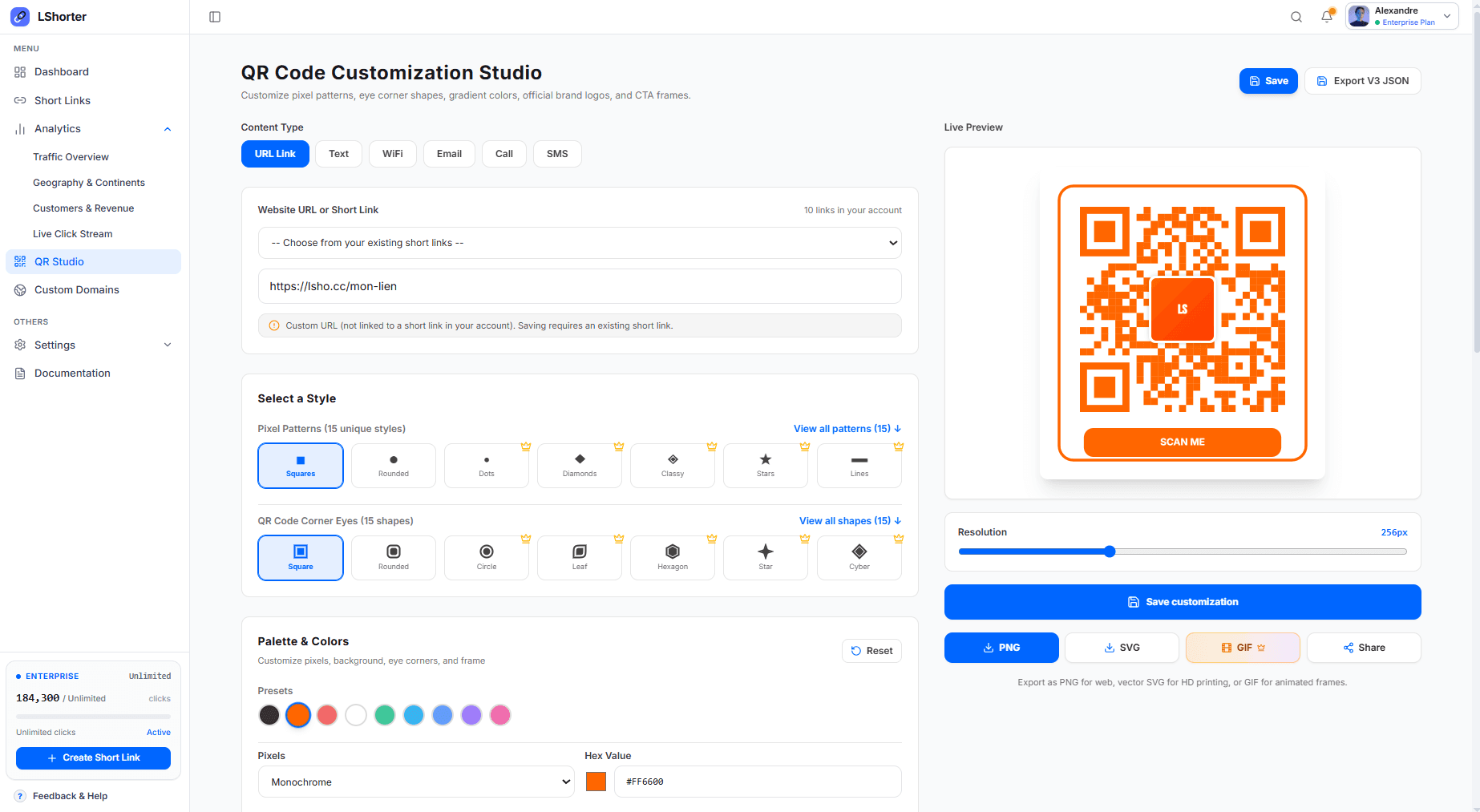
Task: Select the orange color preset
Action: pyautogui.click(x=298, y=715)
